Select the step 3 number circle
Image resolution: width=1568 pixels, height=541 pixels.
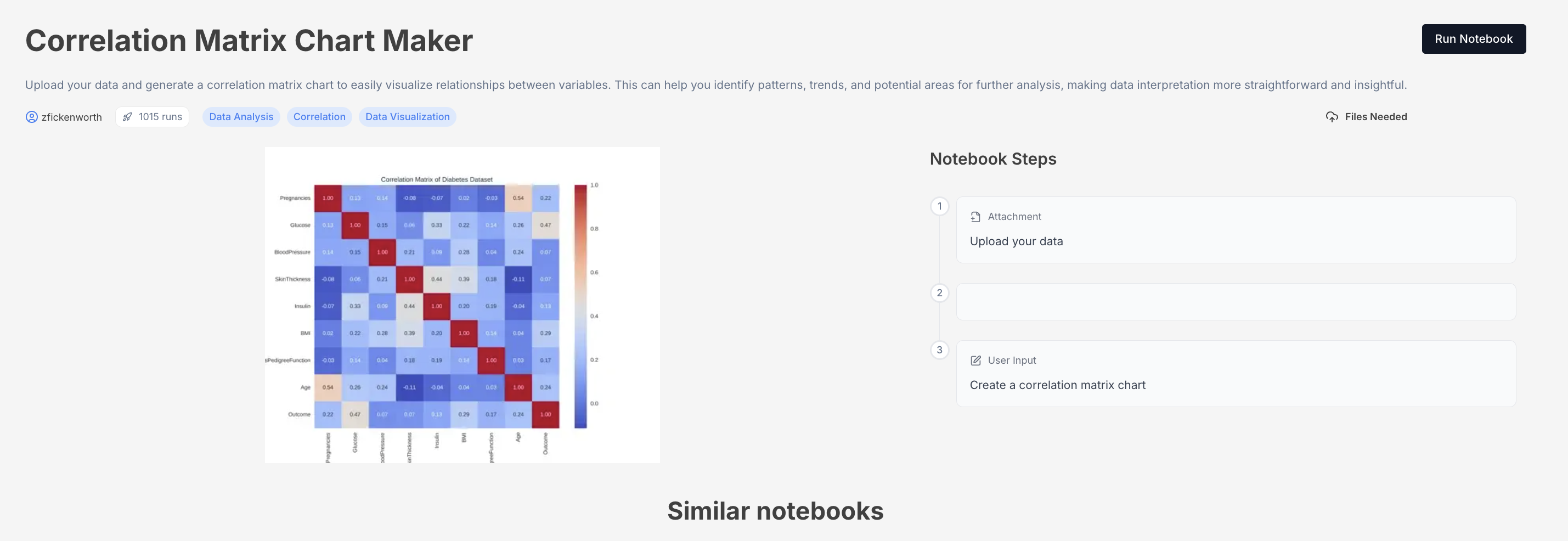tap(939, 350)
